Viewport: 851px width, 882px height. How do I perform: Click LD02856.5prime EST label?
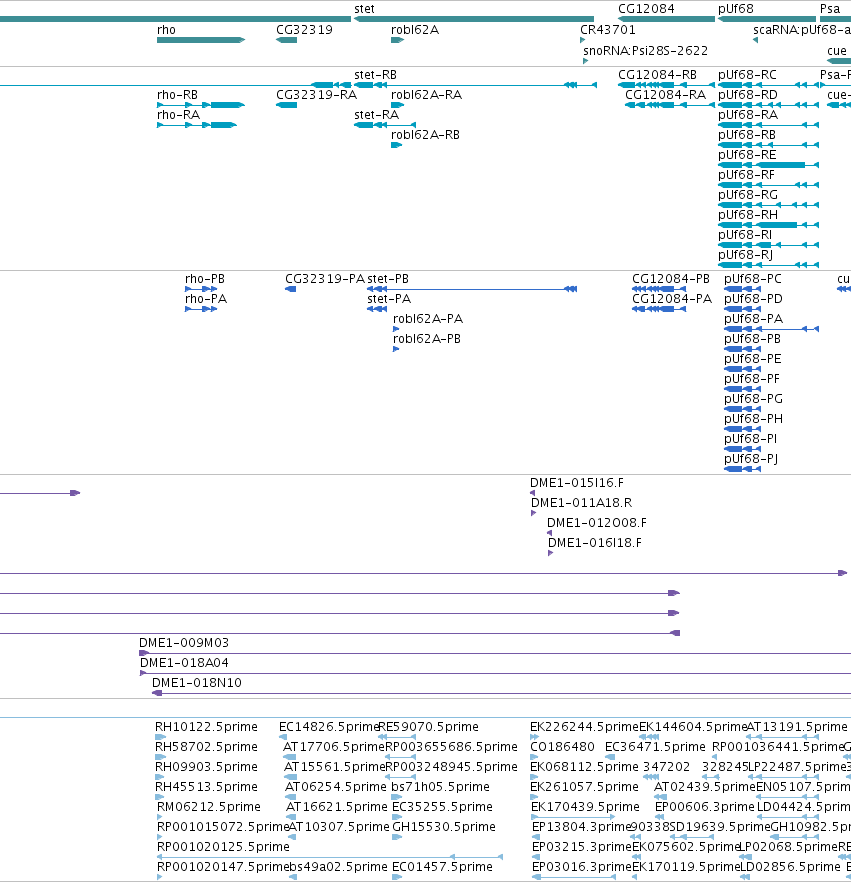click(x=789, y=867)
